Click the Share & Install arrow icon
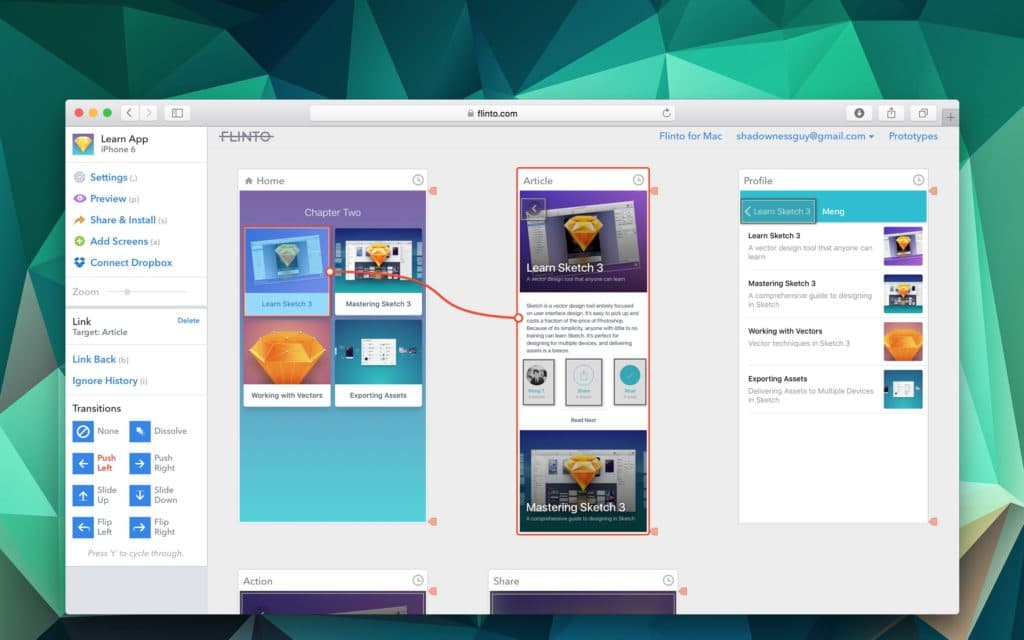This screenshot has height=640, width=1024. pos(78,219)
